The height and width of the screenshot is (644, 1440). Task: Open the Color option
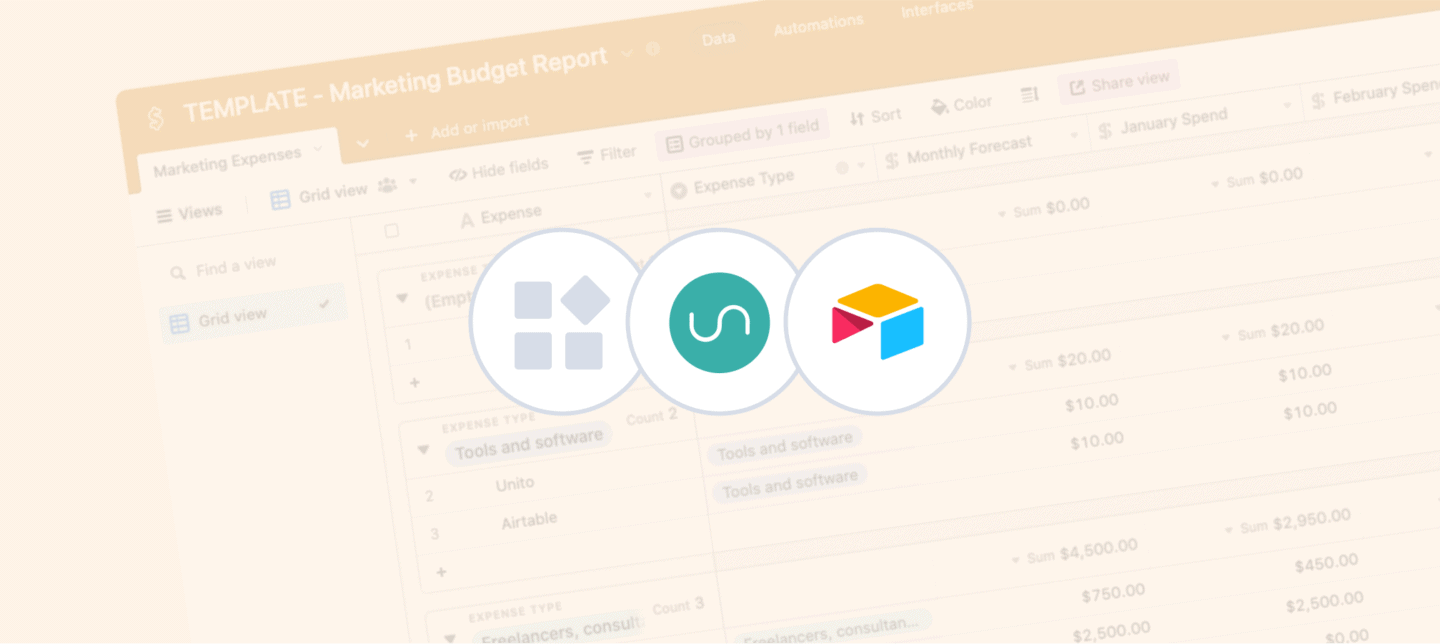coord(961,104)
